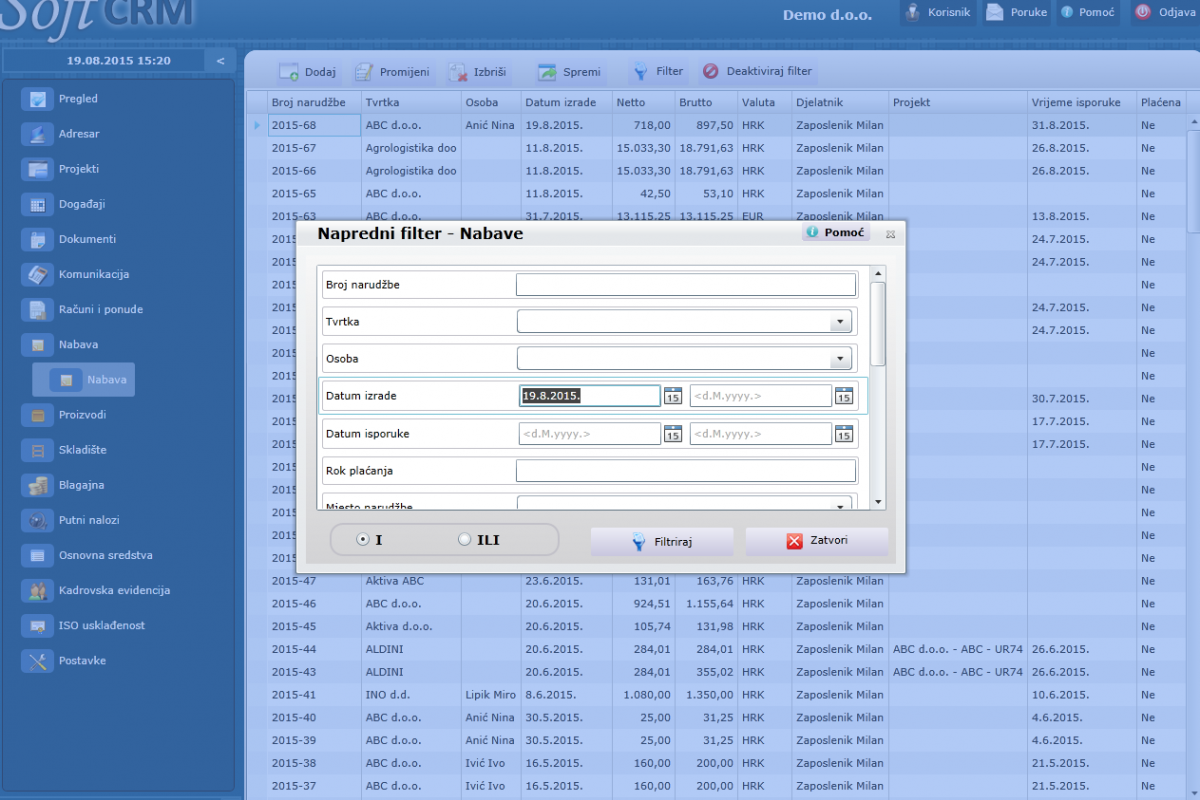Click Odjava logout power icon
1200x800 pixels.
point(1142,12)
